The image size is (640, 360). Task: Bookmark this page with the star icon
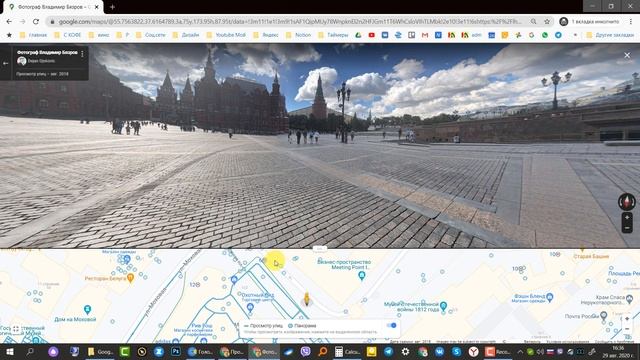(547, 22)
